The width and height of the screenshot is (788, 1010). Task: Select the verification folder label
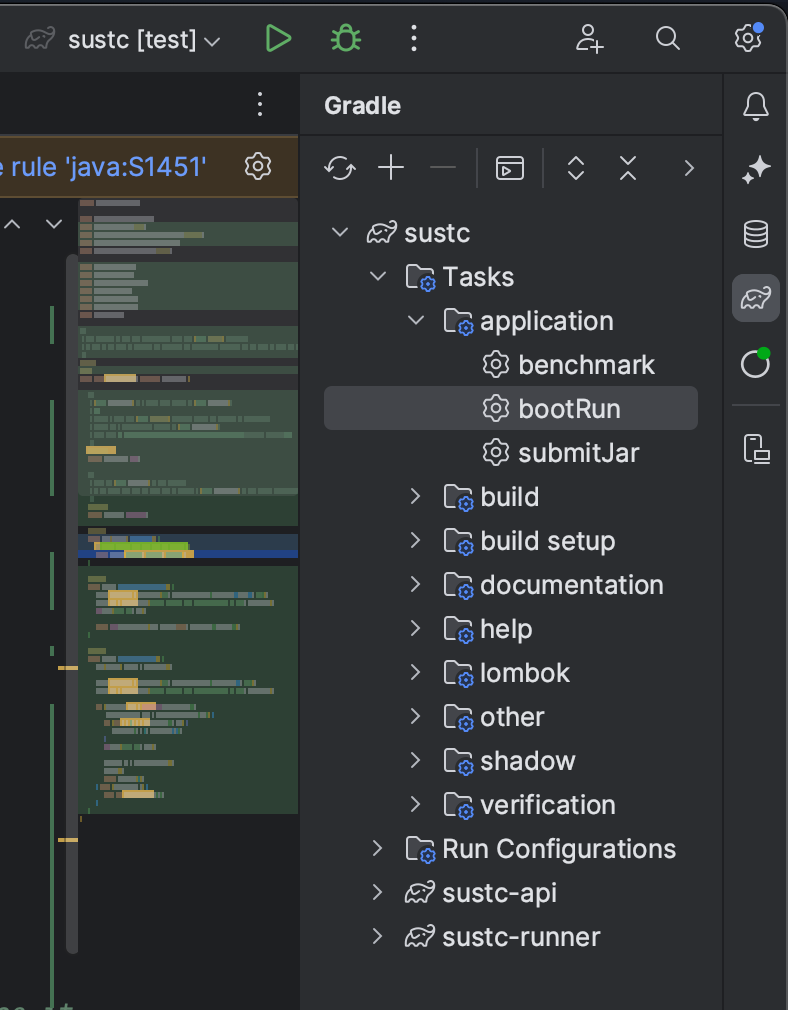[x=548, y=805]
